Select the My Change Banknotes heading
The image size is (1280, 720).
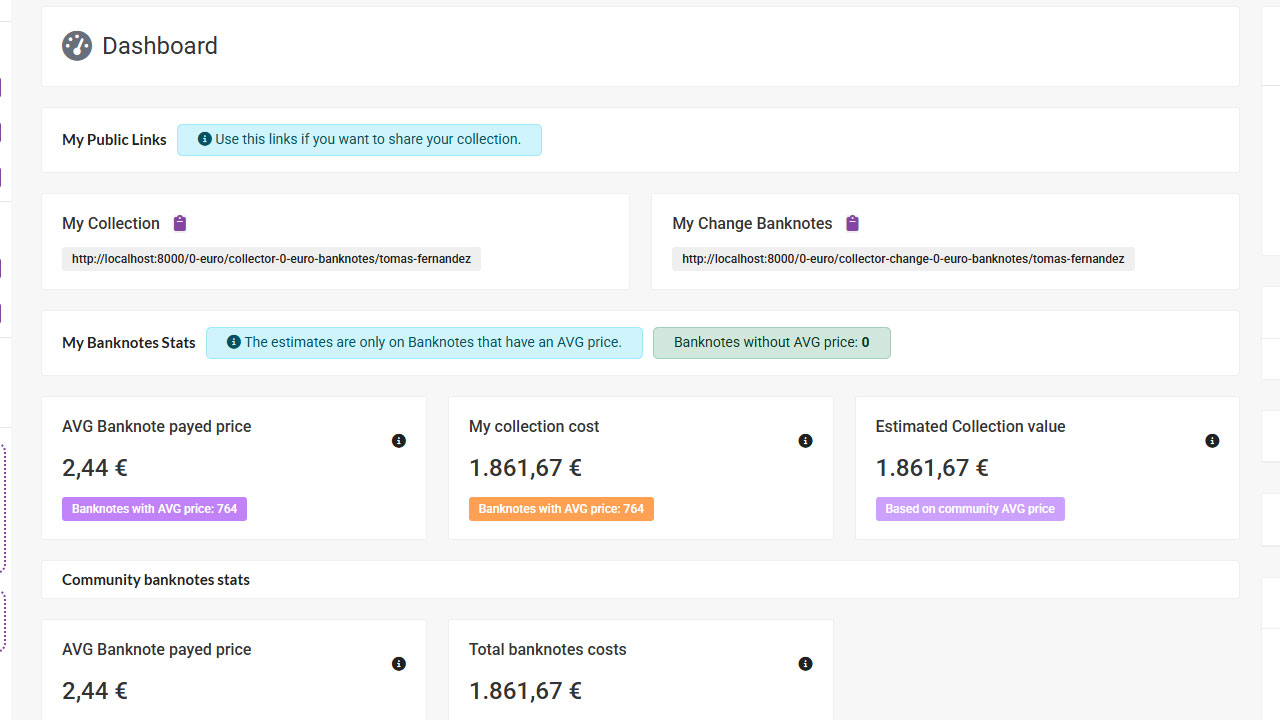tap(752, 223)
